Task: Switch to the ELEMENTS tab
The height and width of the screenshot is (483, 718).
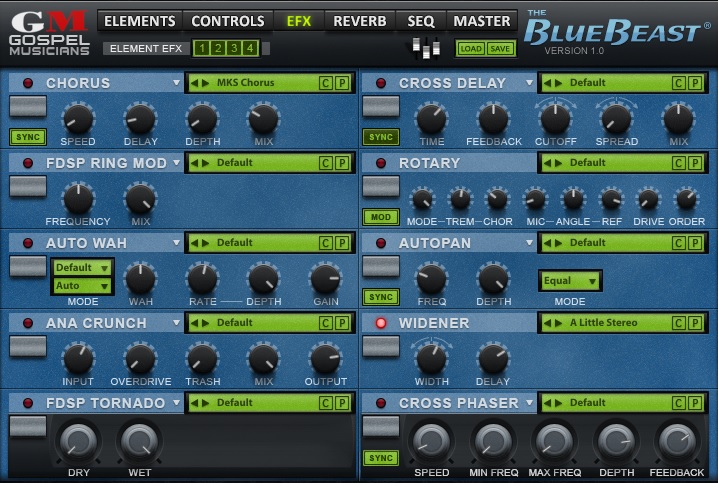Action: point(140,21)
